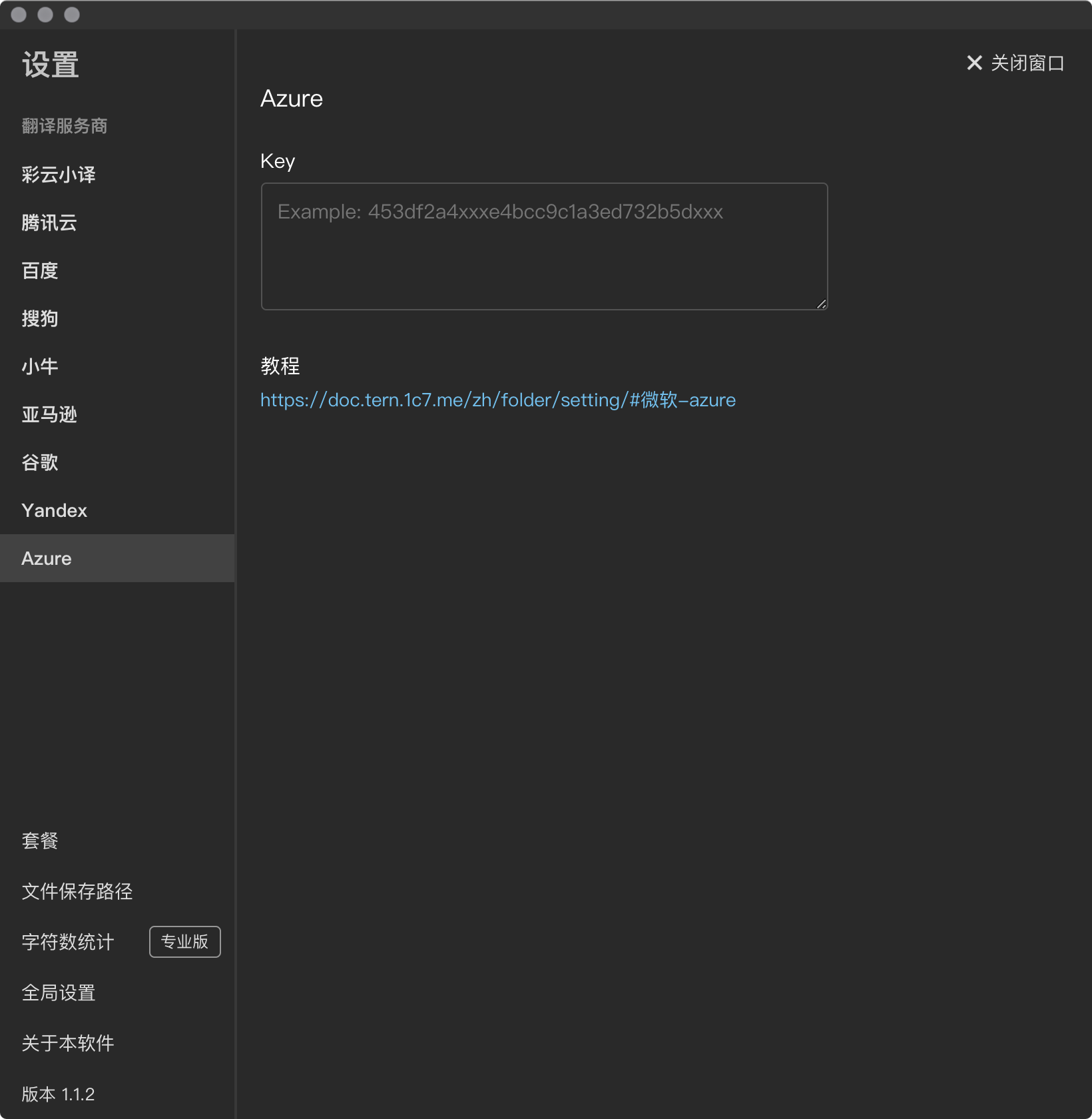Click the Key textarea resize handle
The image size is (1092, 1119).
pyautogui.click(x=821, y=304)
